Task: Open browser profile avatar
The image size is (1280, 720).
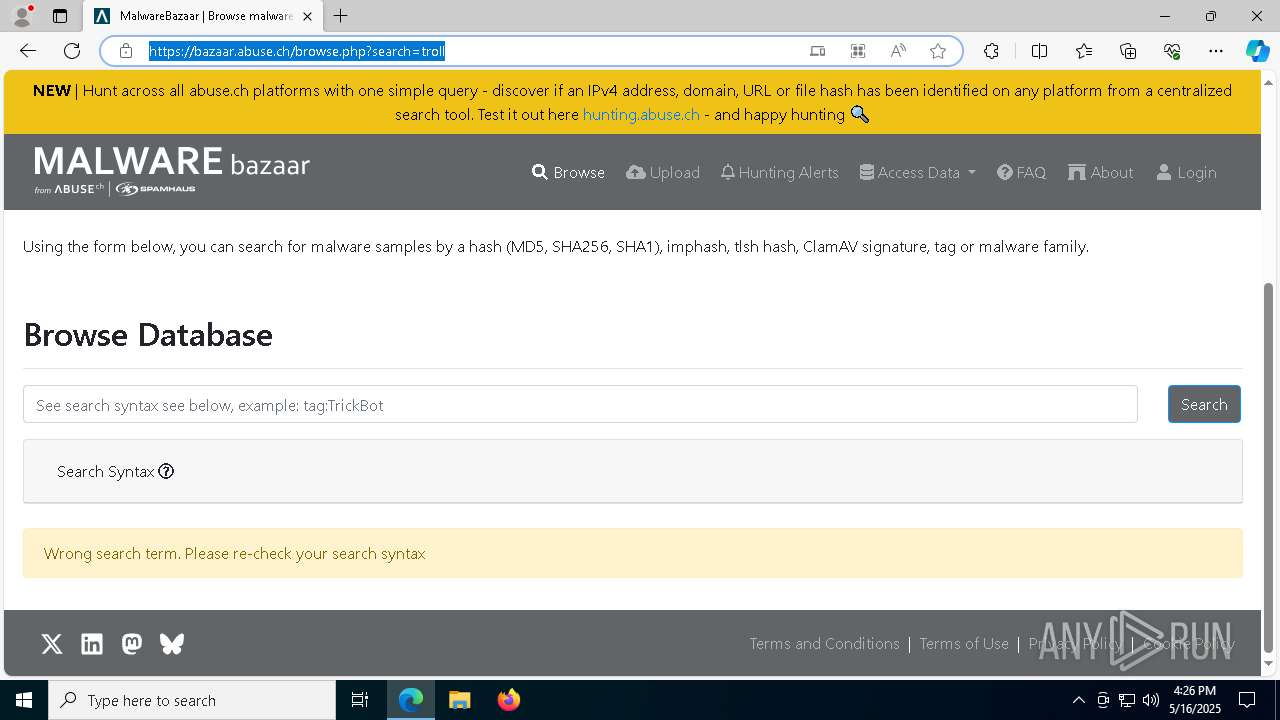Action: (22, 16)
